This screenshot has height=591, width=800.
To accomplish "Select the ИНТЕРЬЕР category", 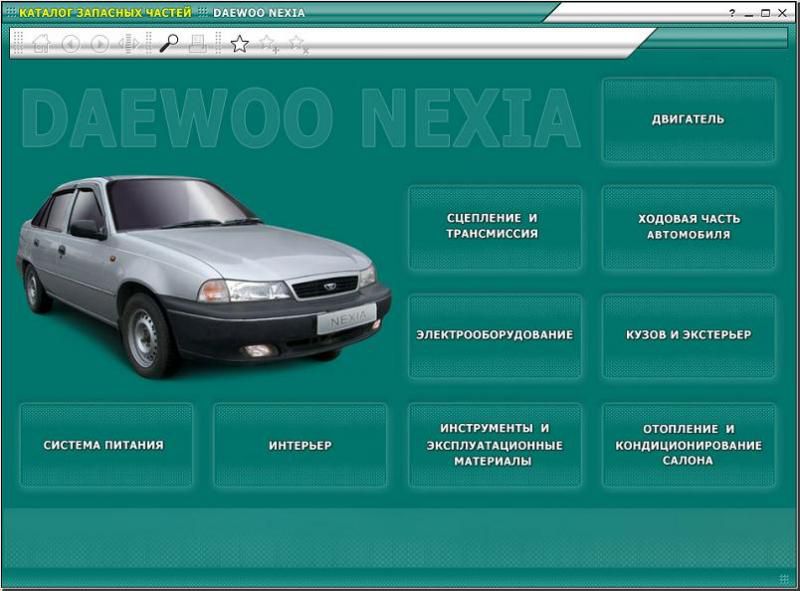I will 299,445.
